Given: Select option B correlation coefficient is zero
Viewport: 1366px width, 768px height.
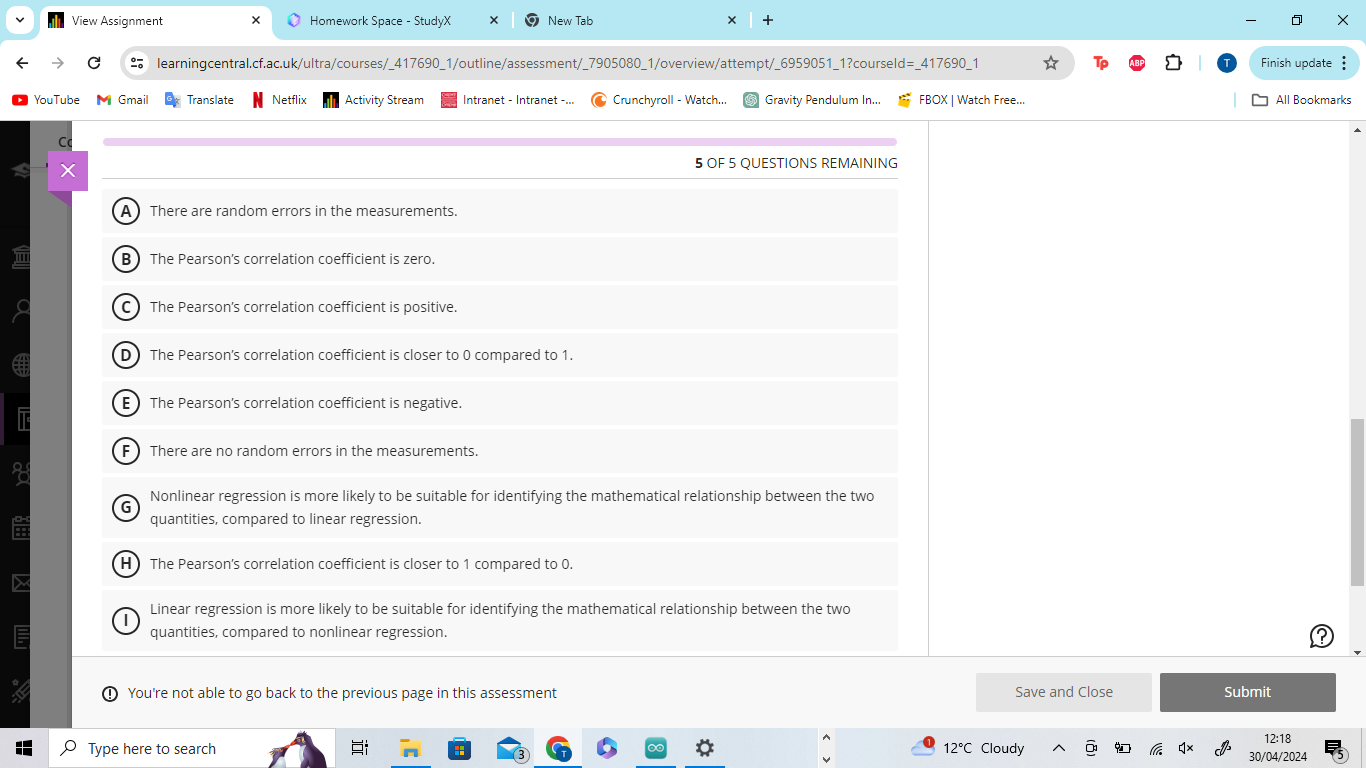Looking at the screenshot, I should pyautogui.click(x=125, y=259).
